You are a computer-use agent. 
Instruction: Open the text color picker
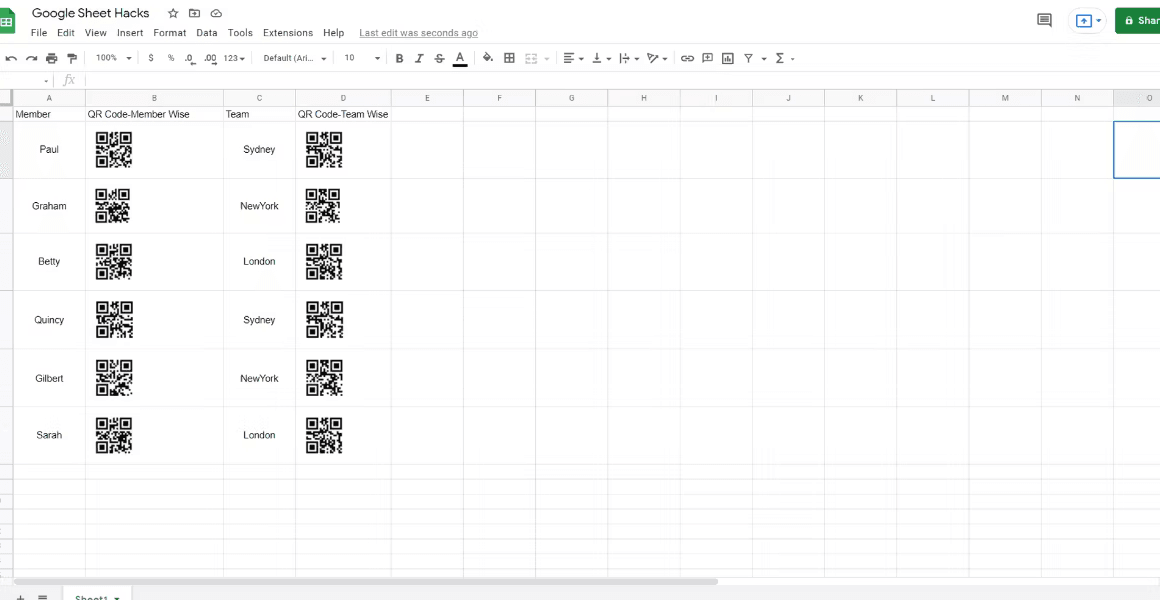tap(459, 58)
